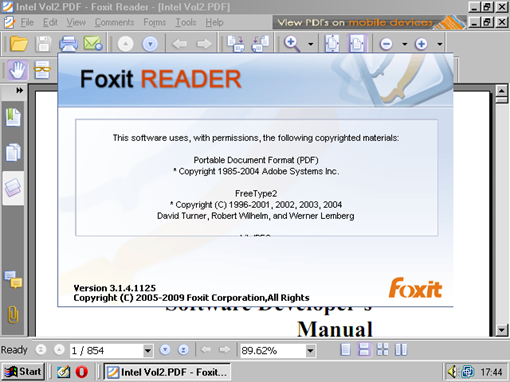Open the Comments menu

click(x=114, y=22)
